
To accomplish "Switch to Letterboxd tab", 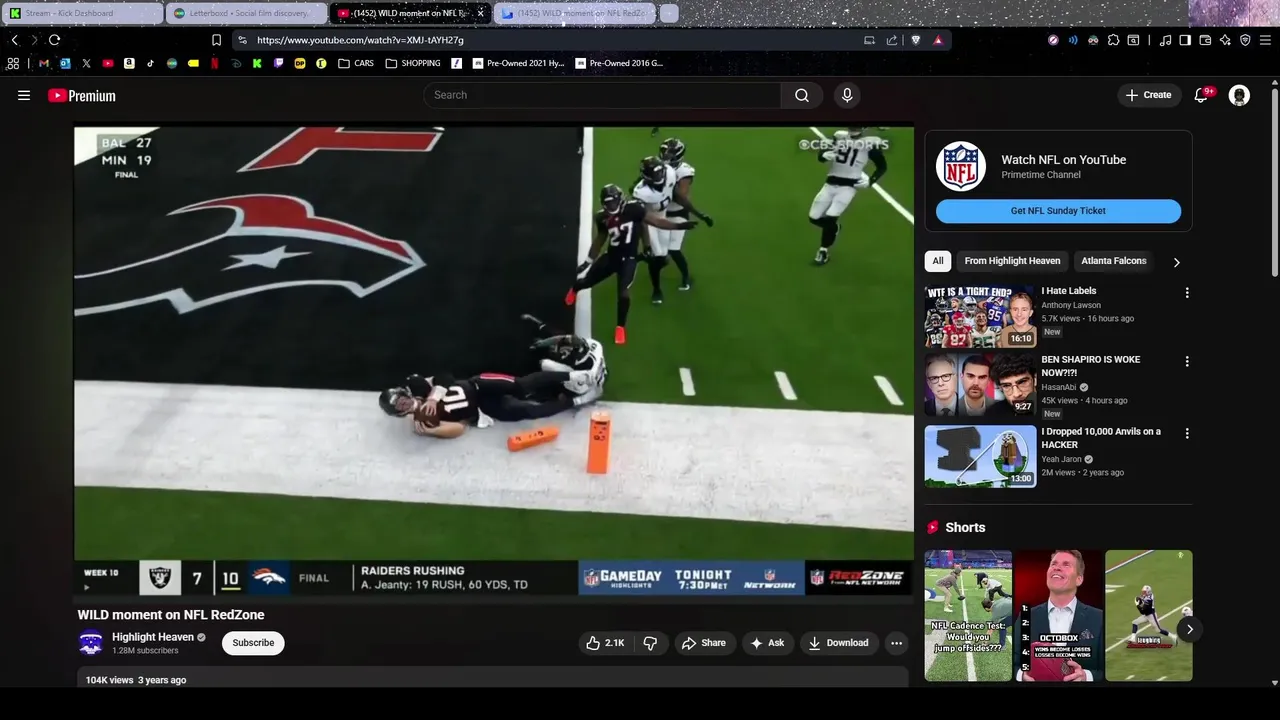I will [x=246, y=13].
